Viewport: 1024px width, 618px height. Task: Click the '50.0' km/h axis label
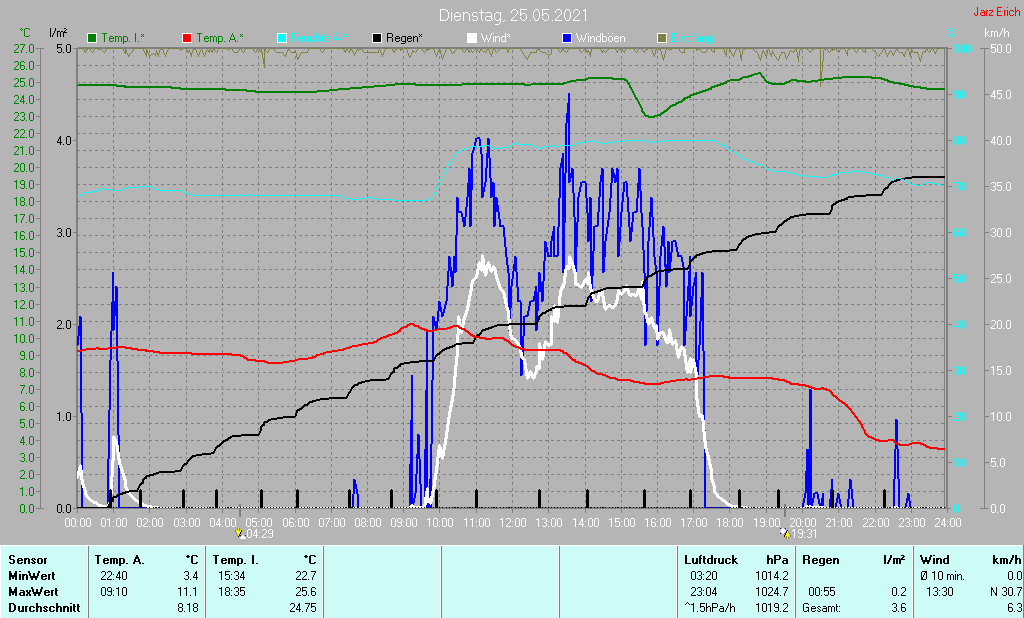1000,48
